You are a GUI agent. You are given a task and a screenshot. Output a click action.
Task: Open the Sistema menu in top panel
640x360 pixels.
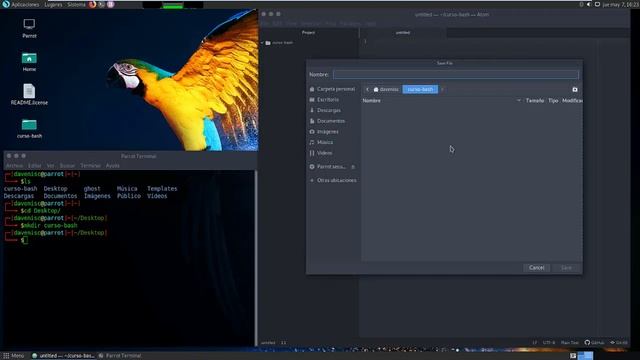76,4
